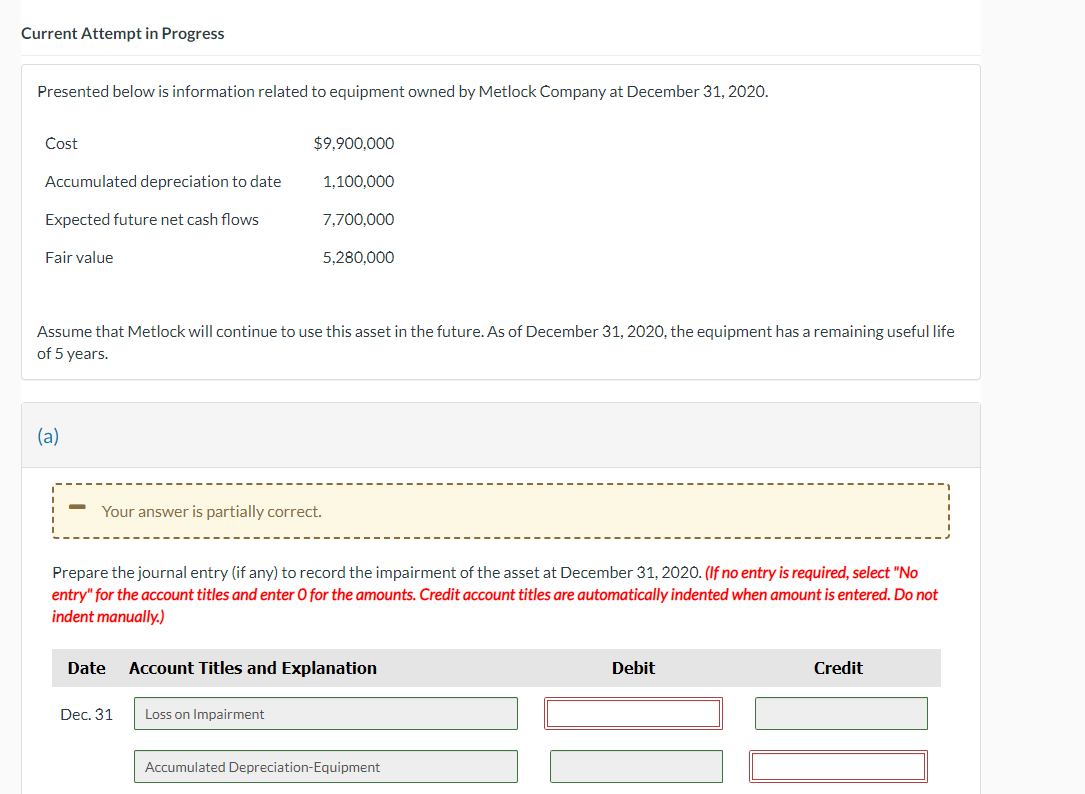Image resolution: width=1085 pixels, height=794 pixels.
Task: Click the 'Account Titles and Explanation' header
Action: click(x=252, y=668)
